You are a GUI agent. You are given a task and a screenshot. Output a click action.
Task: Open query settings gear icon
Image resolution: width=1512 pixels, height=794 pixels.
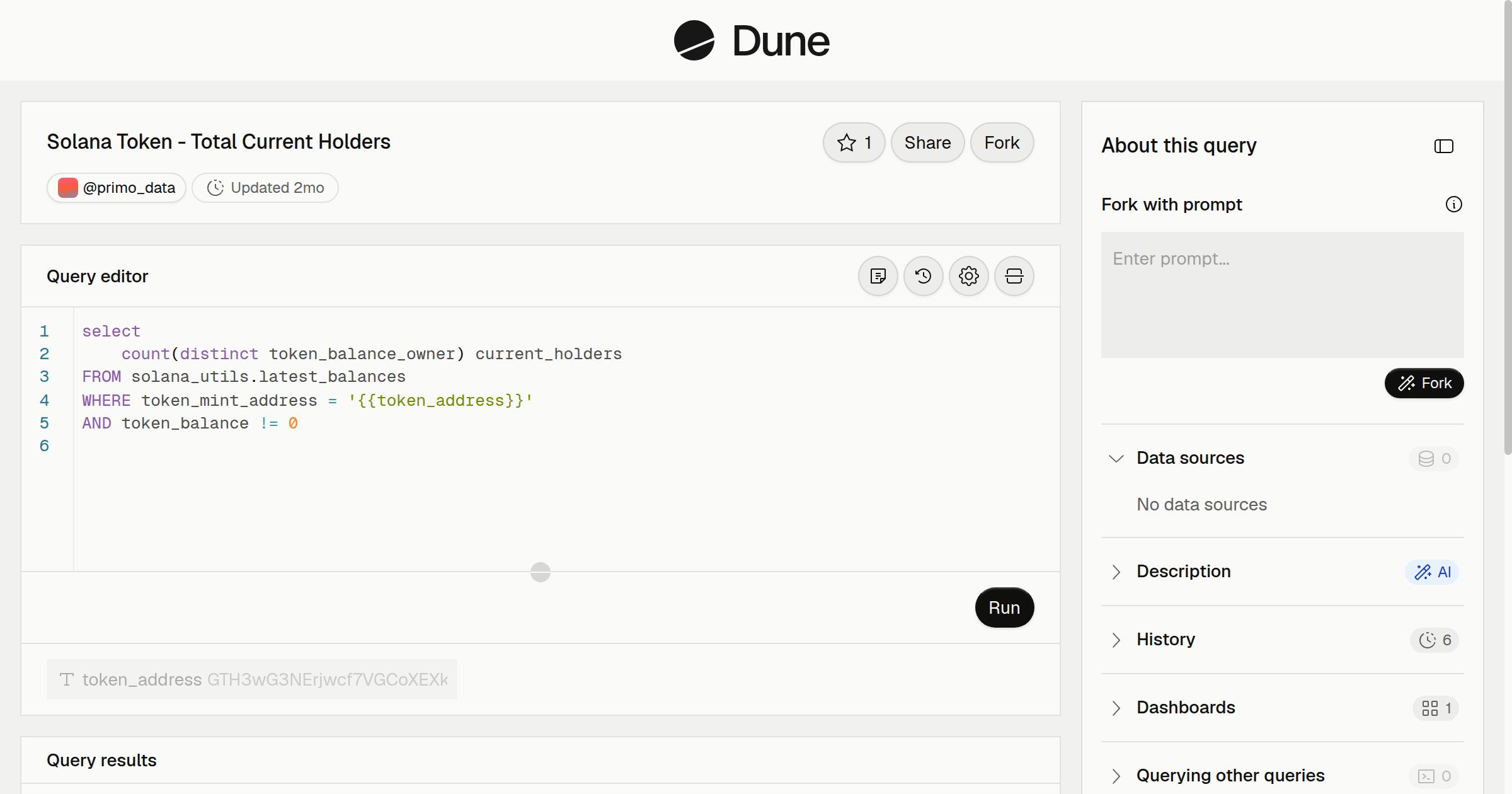(x=968, y=276)
